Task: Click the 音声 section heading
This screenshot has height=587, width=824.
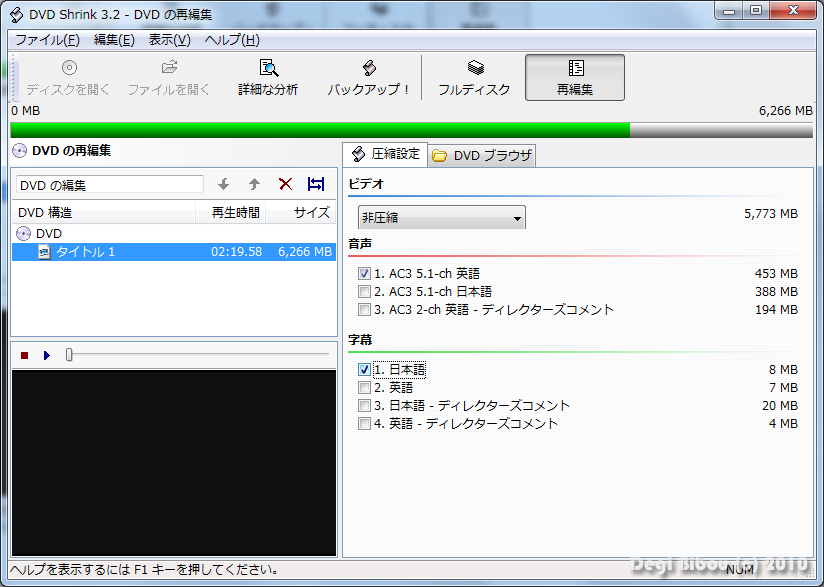Action: [x=360, y=243]
